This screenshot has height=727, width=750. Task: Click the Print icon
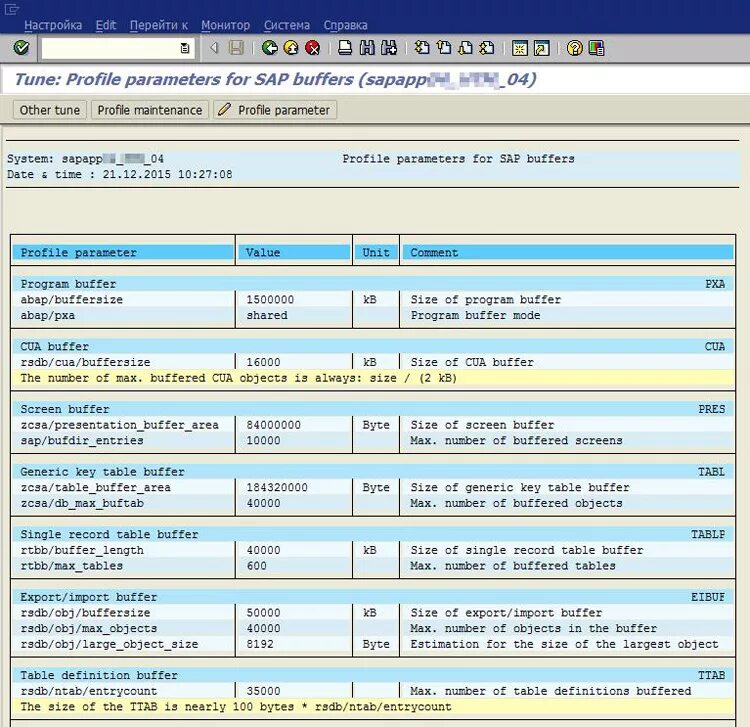point(345,48)
